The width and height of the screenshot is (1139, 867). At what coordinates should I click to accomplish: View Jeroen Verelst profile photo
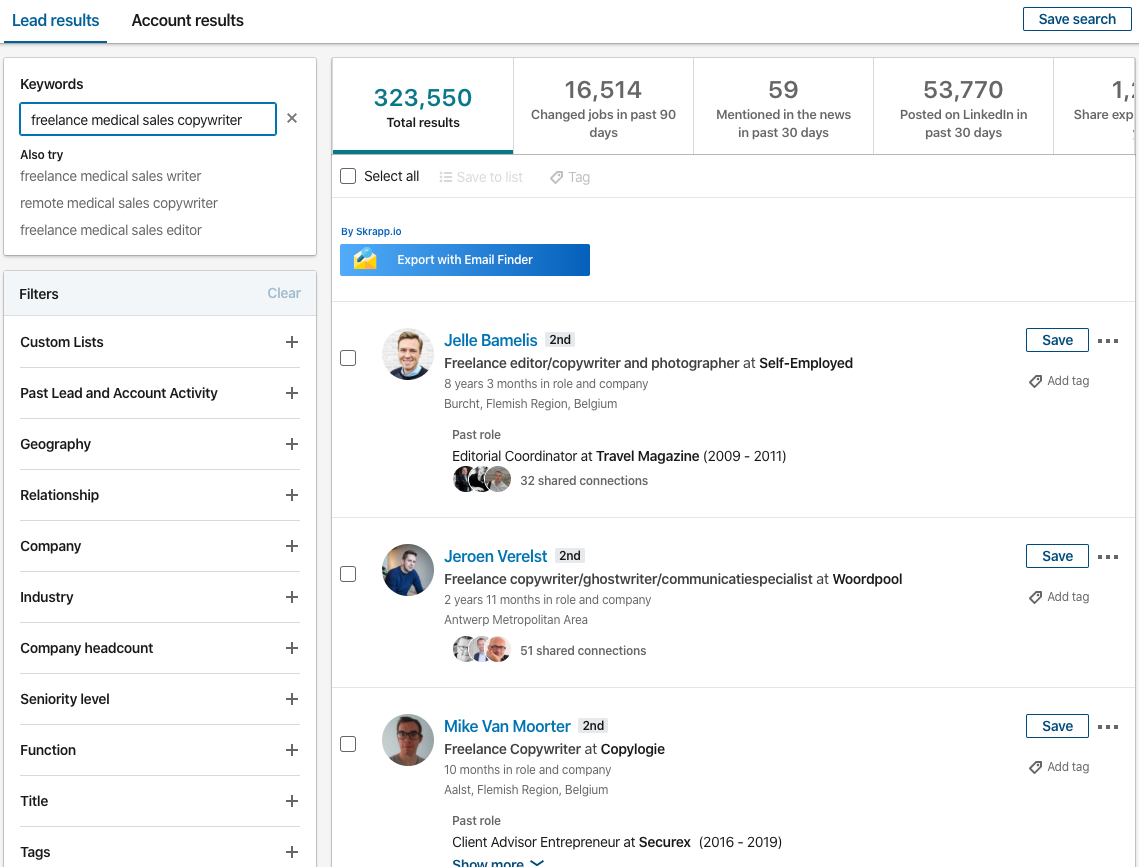408,570
